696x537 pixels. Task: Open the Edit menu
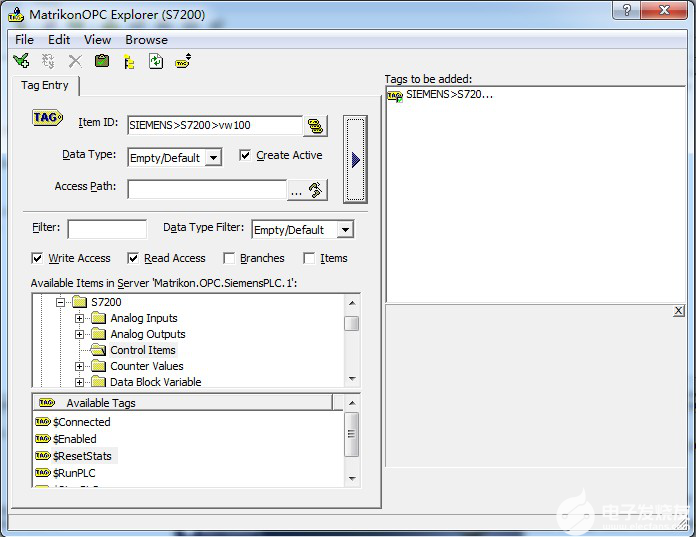pos(59,40)
